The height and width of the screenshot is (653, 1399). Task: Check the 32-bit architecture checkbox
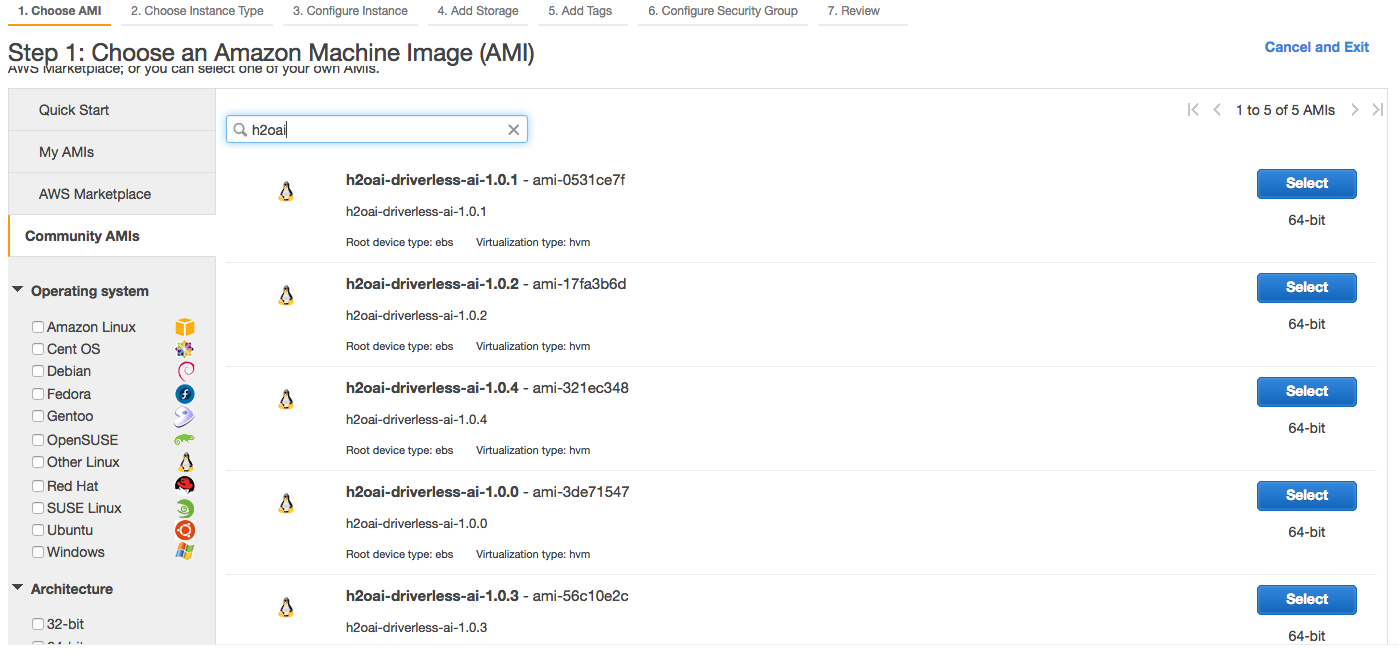pyautogui.click(x=37, y=623)
